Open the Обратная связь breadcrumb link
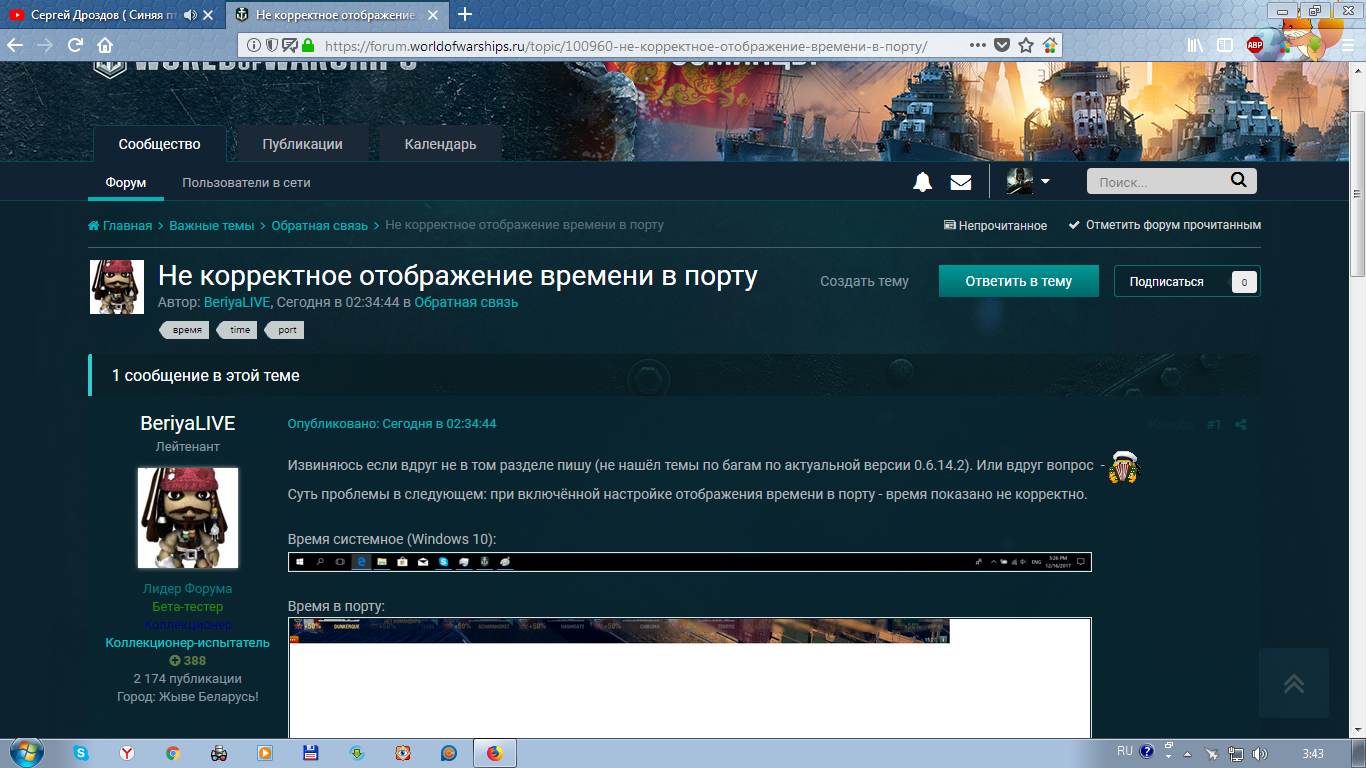 319,225
